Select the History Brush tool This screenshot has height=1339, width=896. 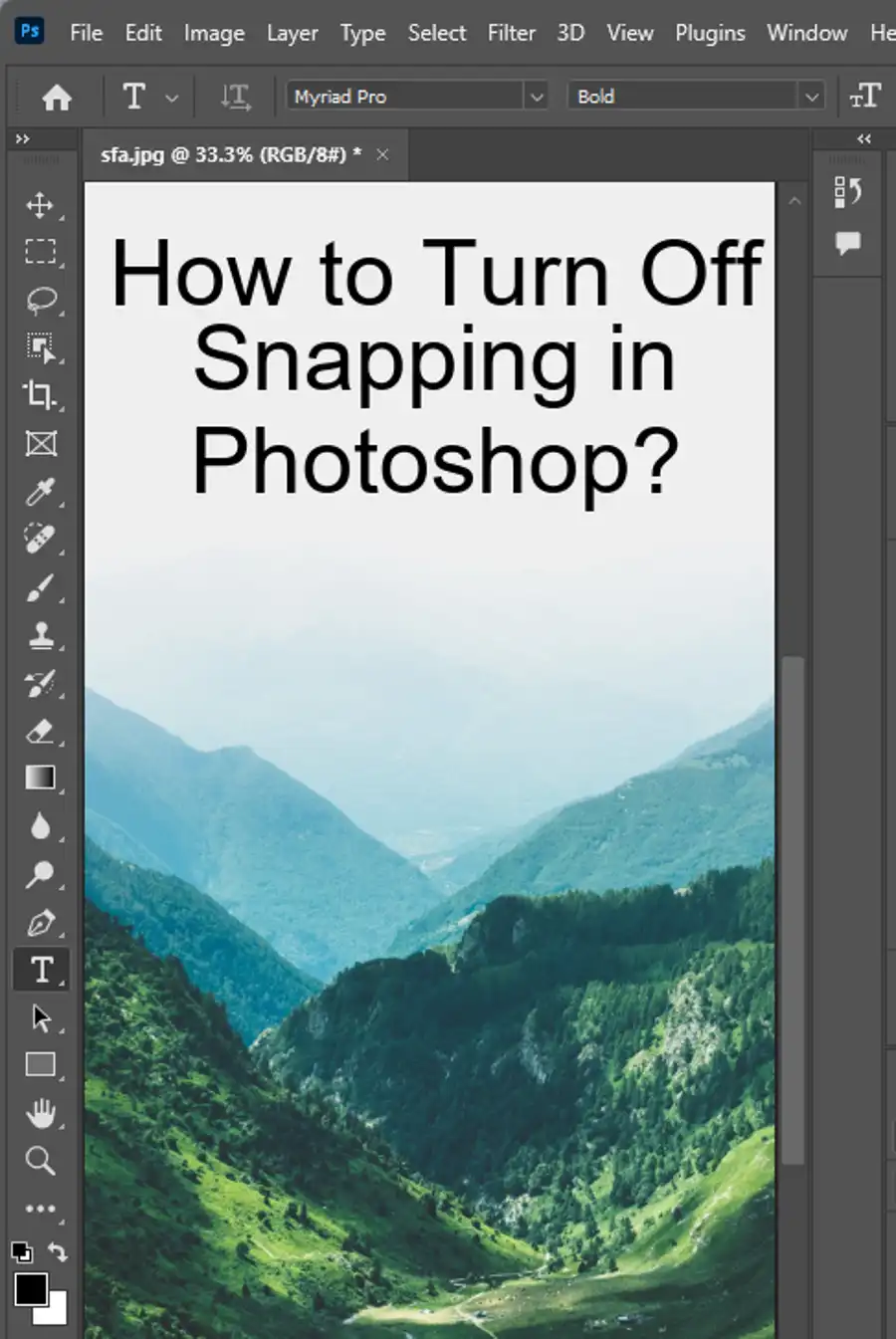point(40,683)
